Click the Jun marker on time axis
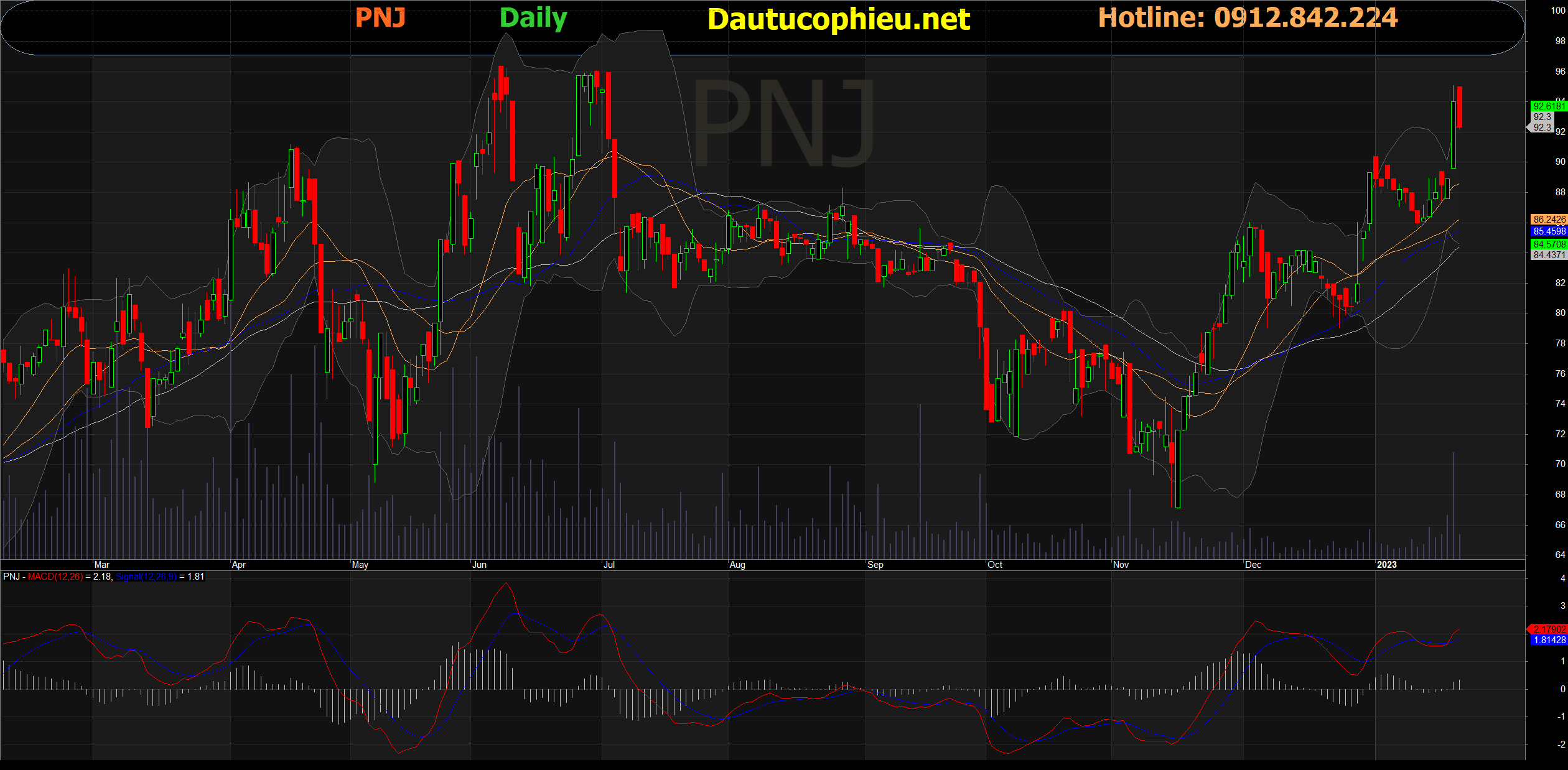 click(479, 565)
